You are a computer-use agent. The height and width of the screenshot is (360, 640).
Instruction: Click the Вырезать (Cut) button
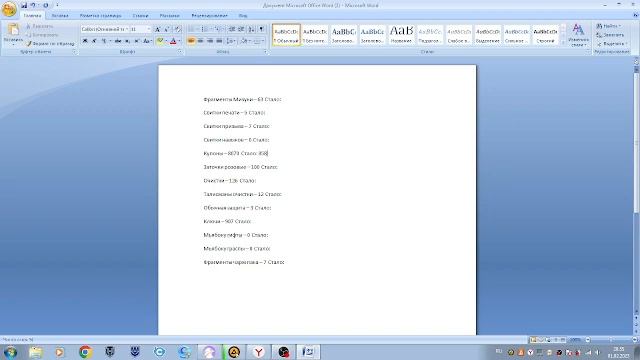(39, 26)
